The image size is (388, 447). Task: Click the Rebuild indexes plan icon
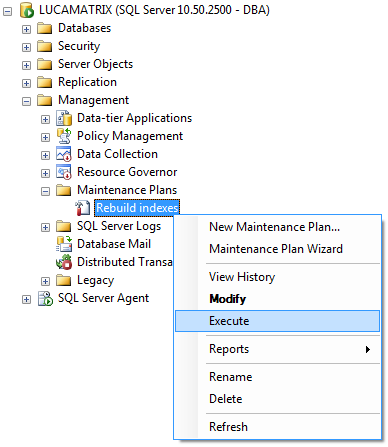click(82, 208)
